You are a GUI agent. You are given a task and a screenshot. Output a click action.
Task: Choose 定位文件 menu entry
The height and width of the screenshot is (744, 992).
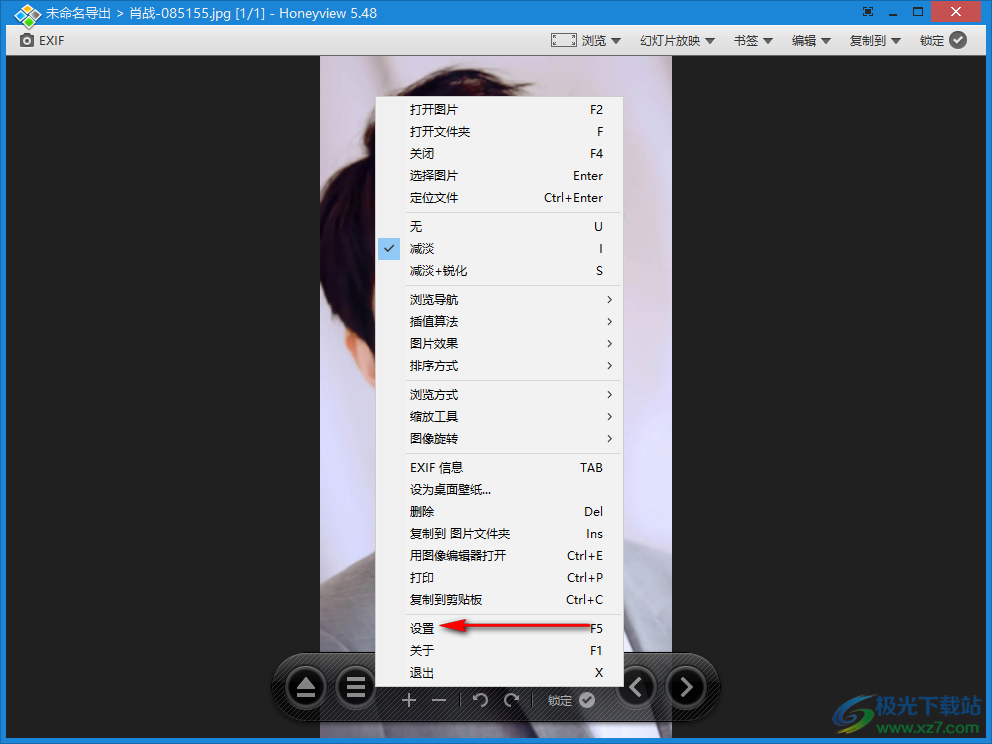[500, 198]
